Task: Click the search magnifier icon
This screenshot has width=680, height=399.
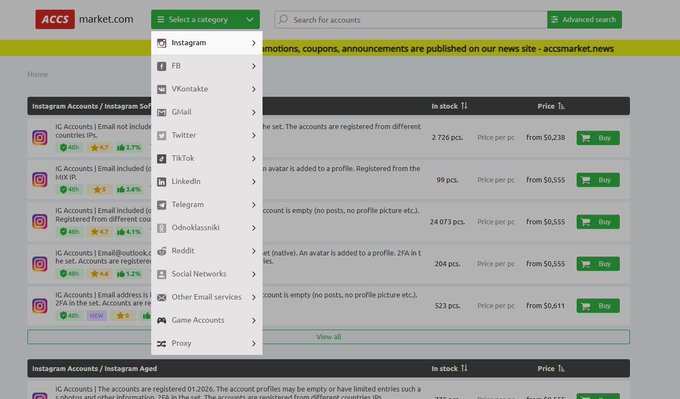Action: (x=283, y=20)
